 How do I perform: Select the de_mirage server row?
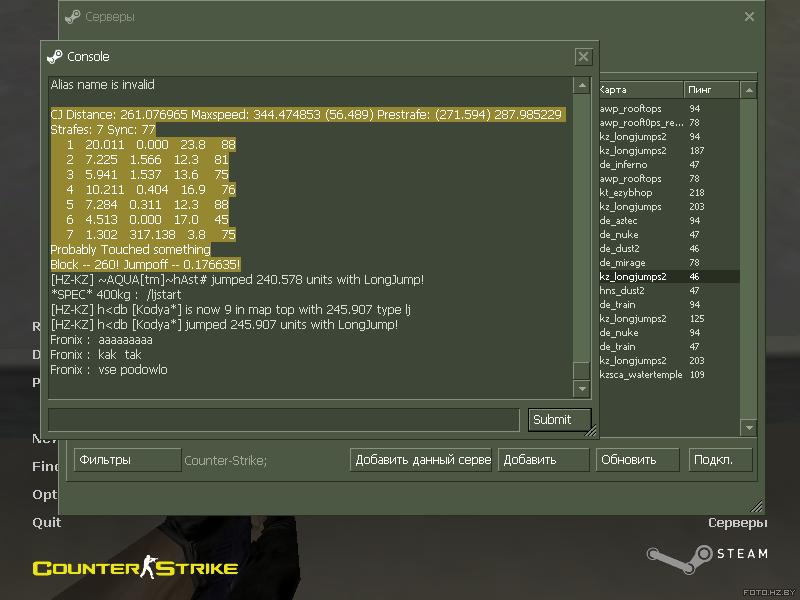click(669, 263)
